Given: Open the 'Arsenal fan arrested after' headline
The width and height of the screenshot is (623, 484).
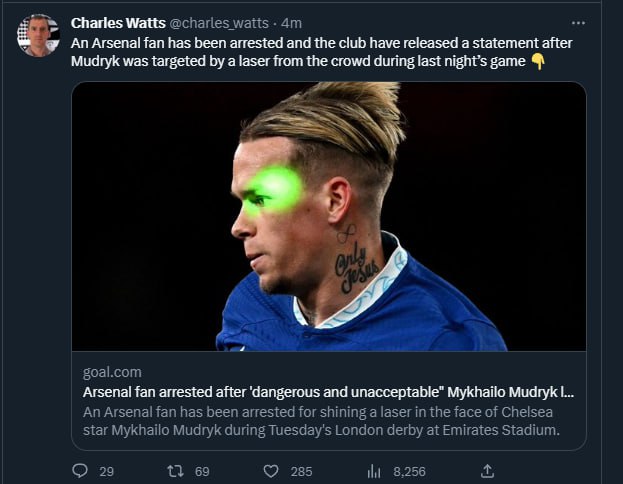Looking at the screenshot, I should point(328,391).
